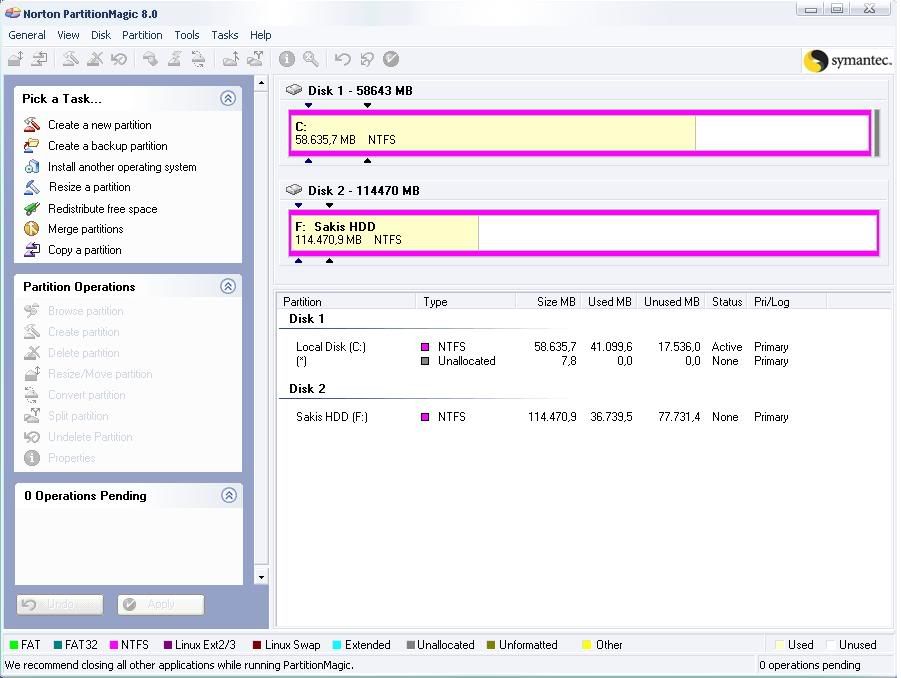Viewport: 901px width, 678px height.
Task: Click the Create a new partition icon
Action: coord(31,125)
